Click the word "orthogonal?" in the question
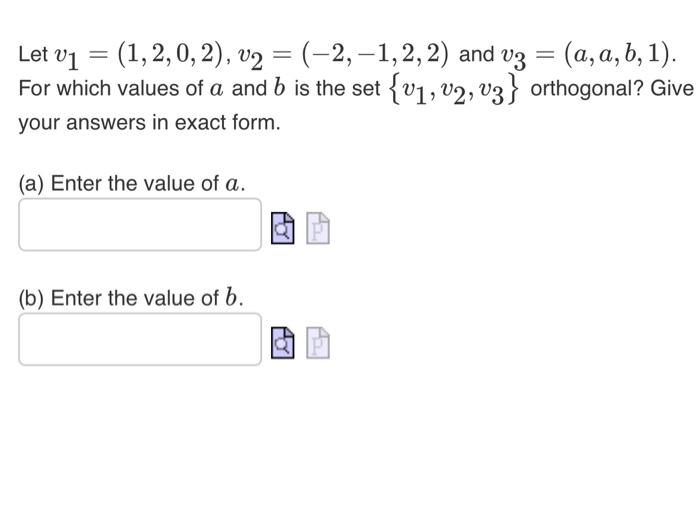Viewport: 700px width, 505px height. [x=587, y=88]
